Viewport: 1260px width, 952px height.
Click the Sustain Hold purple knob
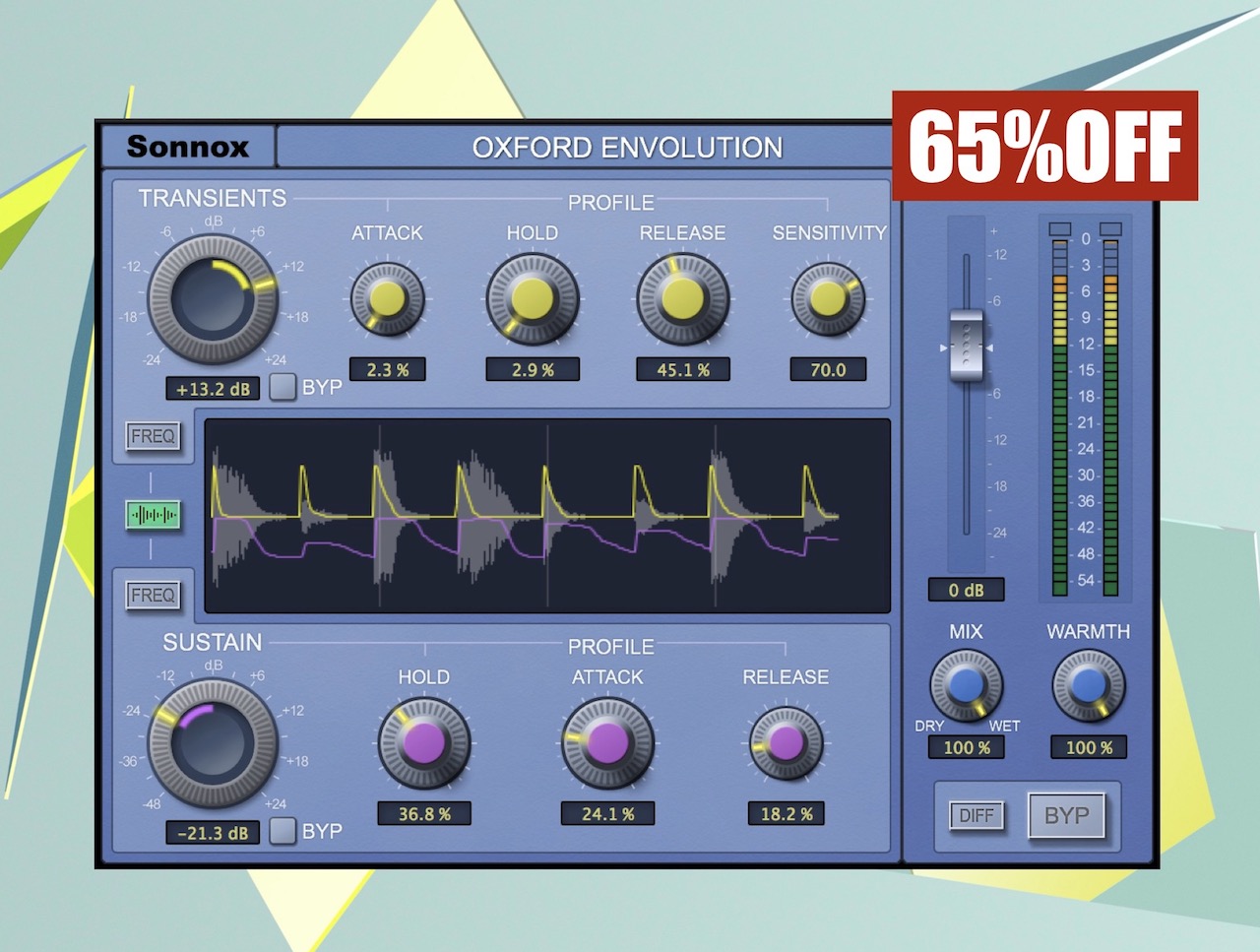(424, 743)
